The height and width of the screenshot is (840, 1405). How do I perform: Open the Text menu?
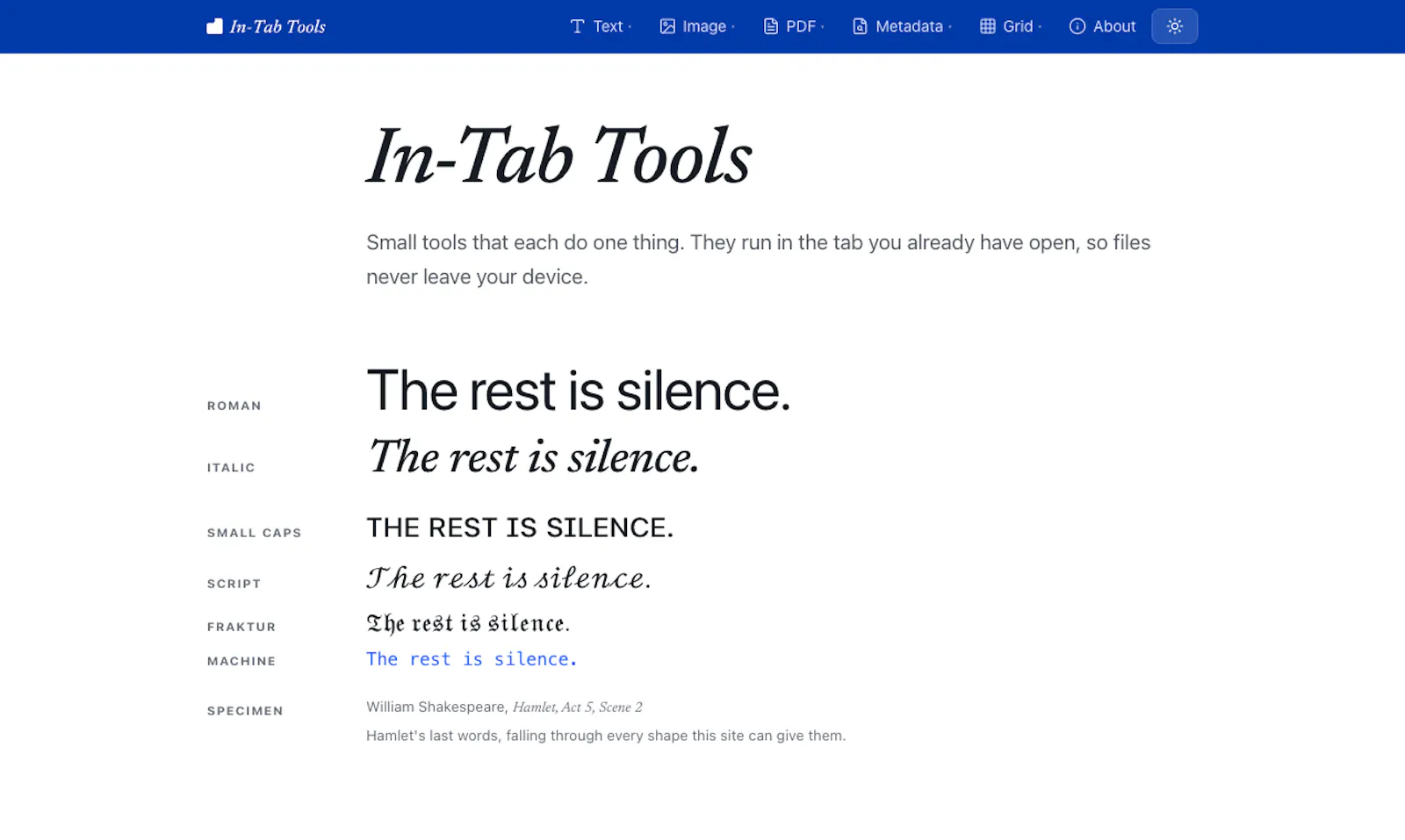pos(601,26)
